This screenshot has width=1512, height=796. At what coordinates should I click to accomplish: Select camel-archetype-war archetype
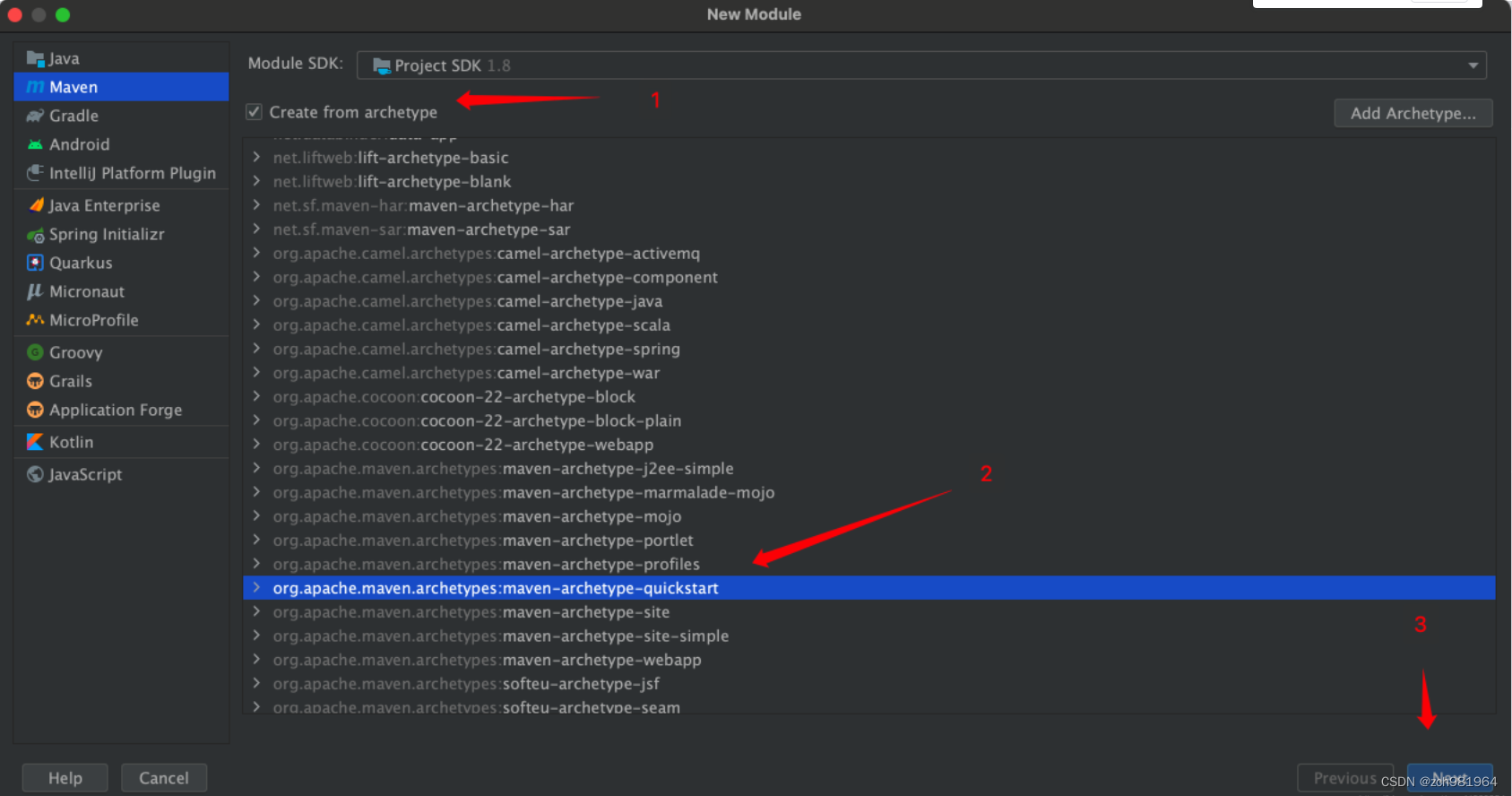[868, 373]
